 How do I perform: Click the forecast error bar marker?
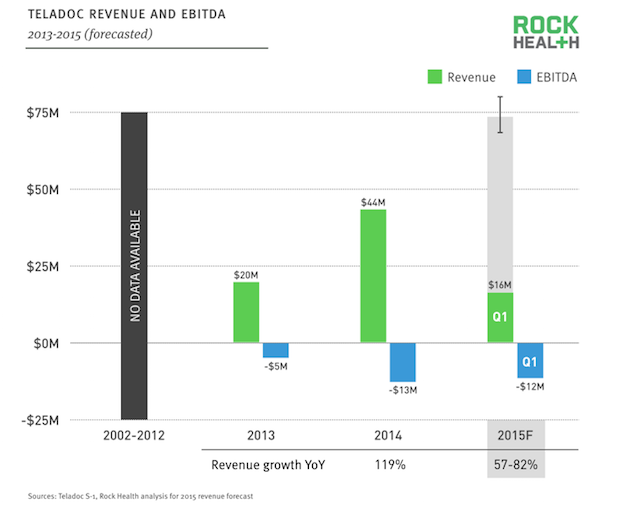click(x=500, y=114)
